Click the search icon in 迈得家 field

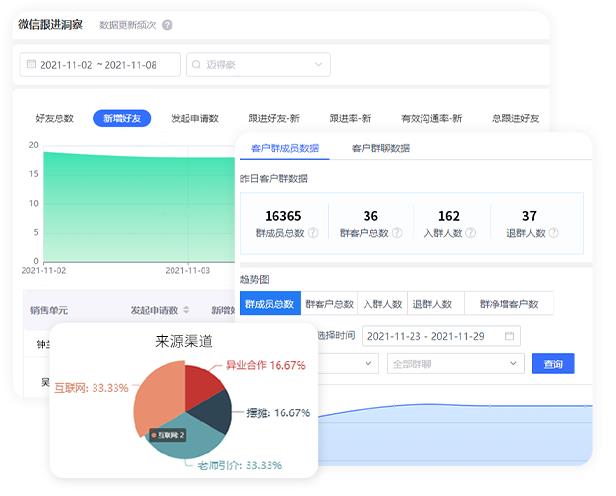(196, 65)
